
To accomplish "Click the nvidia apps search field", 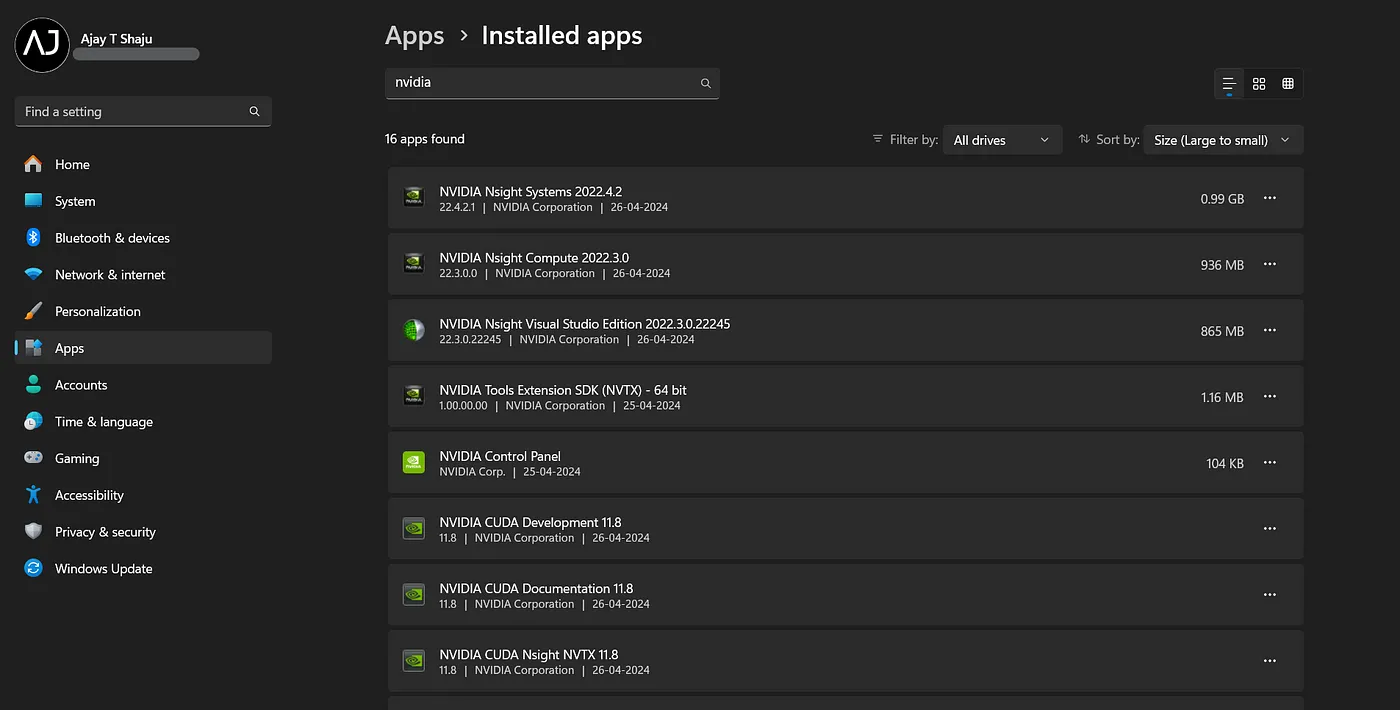I will 552,83.
